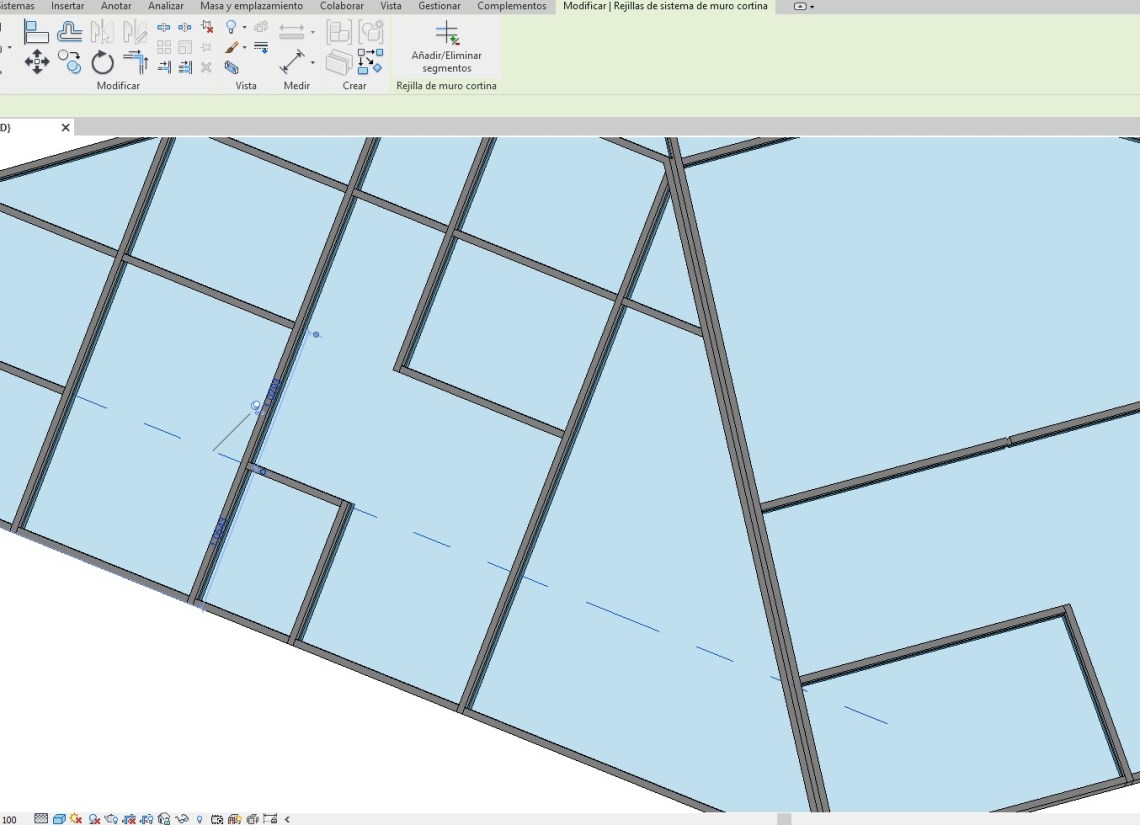Select the Match Type paintbrush tool
1140x825 pixels.
(x=231, y=47)
